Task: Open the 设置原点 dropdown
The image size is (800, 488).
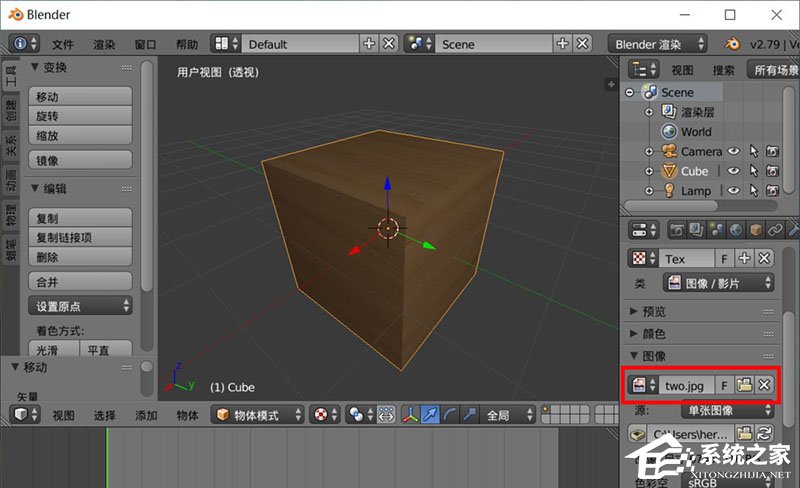Action: click(x=81, y=306)
